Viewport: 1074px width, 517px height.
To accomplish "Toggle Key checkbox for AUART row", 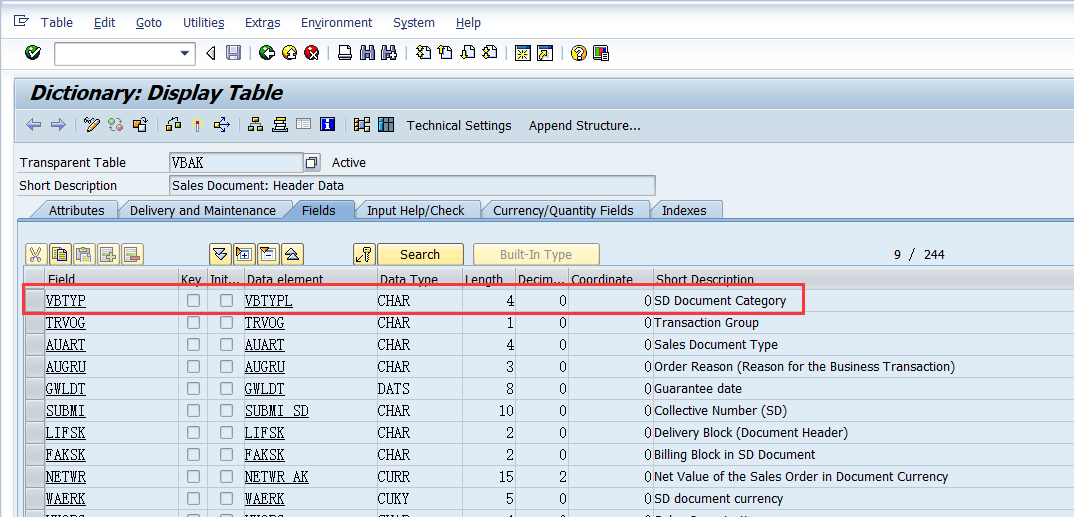I will click(194, 344).
